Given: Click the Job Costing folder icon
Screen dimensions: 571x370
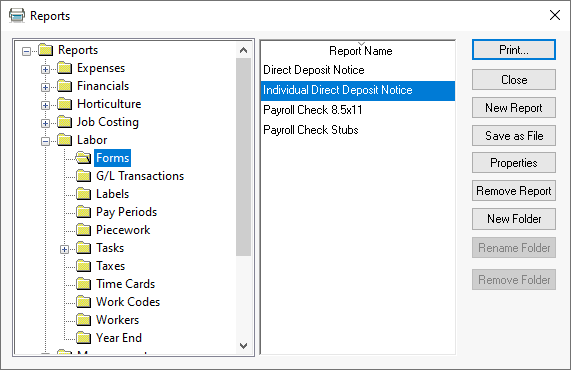Looking at the screenshot, I should pyautogui.click(x=64, y=122).
